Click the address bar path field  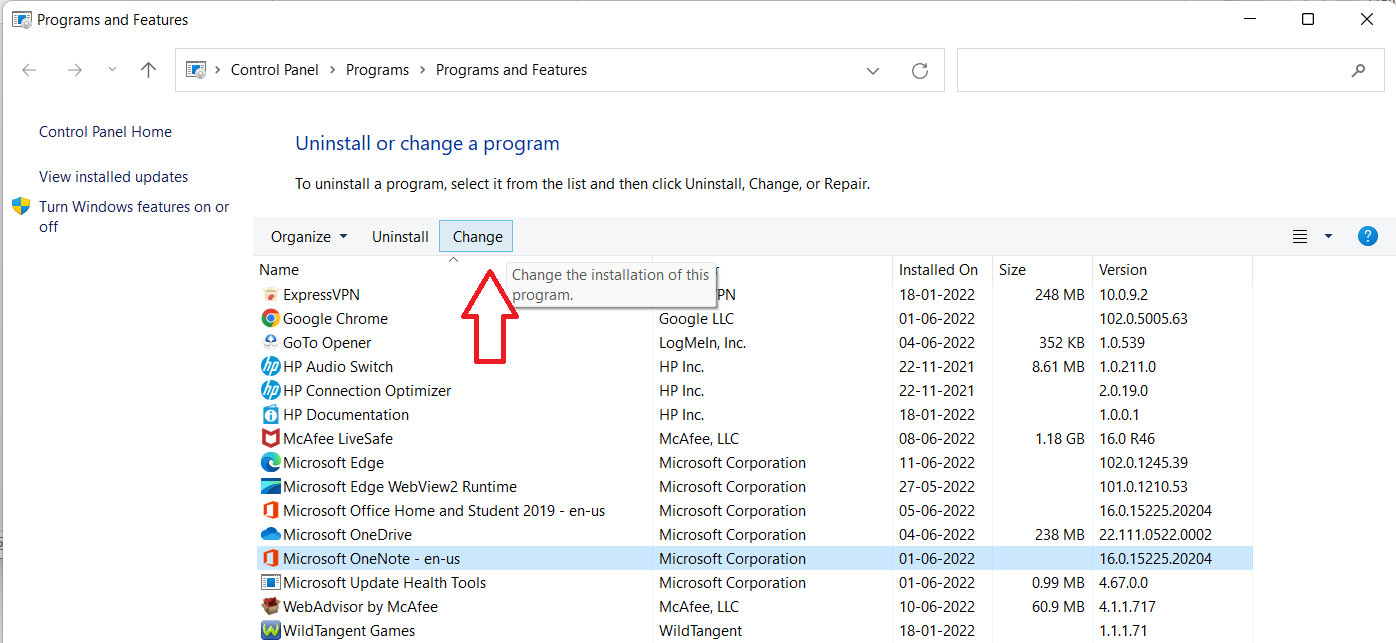560,70
